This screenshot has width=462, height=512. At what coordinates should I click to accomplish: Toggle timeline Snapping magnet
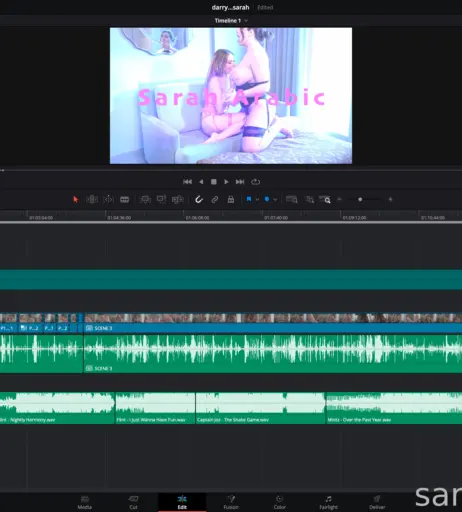199,199
